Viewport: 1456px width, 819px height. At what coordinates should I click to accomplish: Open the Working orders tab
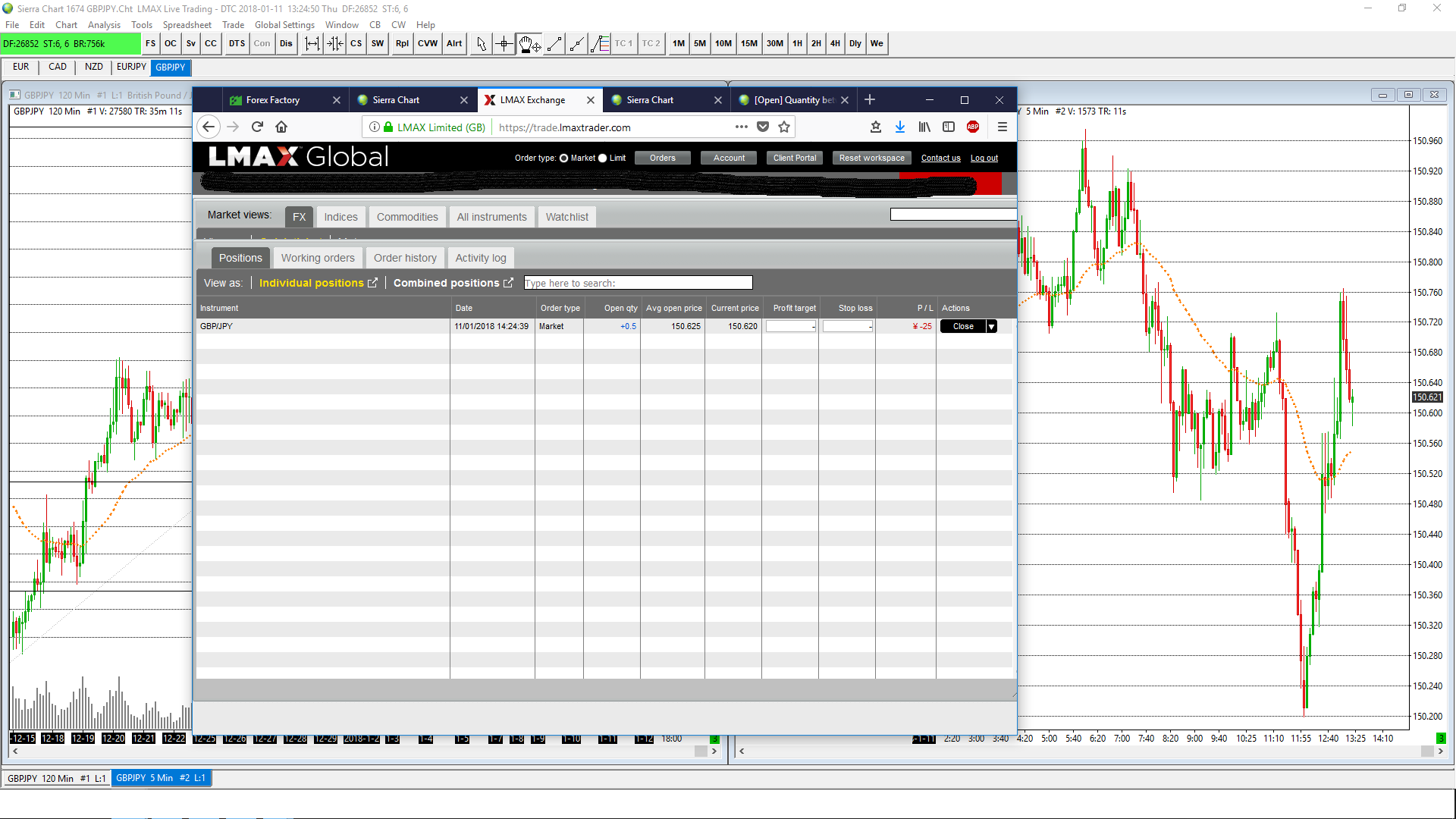pos(318,258)
